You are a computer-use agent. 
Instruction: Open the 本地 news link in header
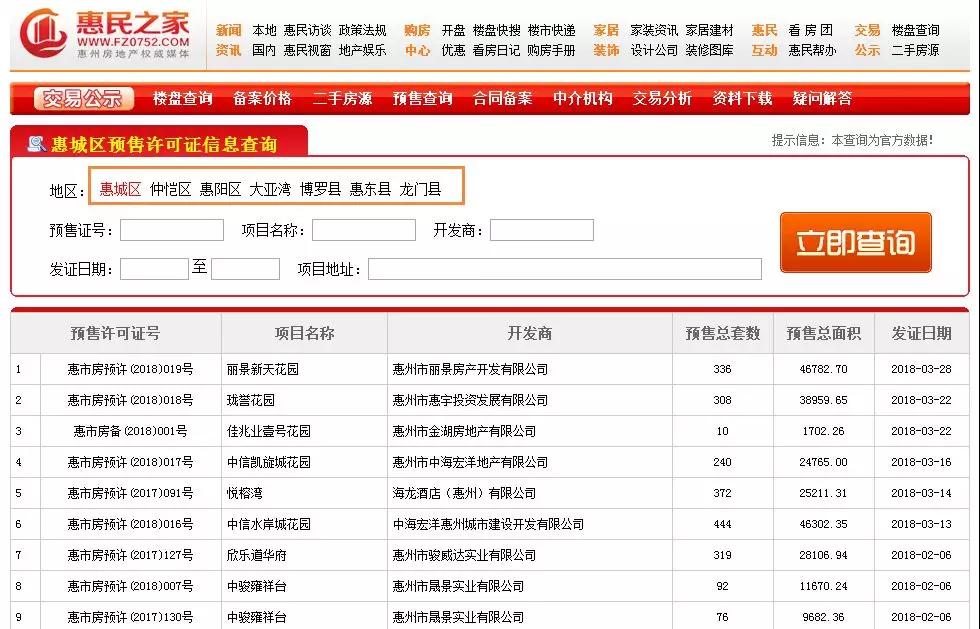click(264, 30)
